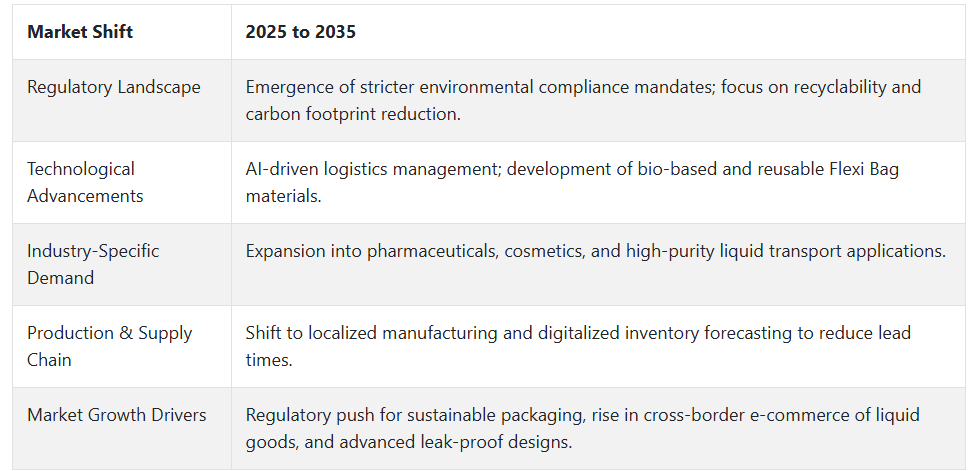Click the 2025 to 2035 column header
The width and height of the screenshot is (968, 471).
click(301, 32)
